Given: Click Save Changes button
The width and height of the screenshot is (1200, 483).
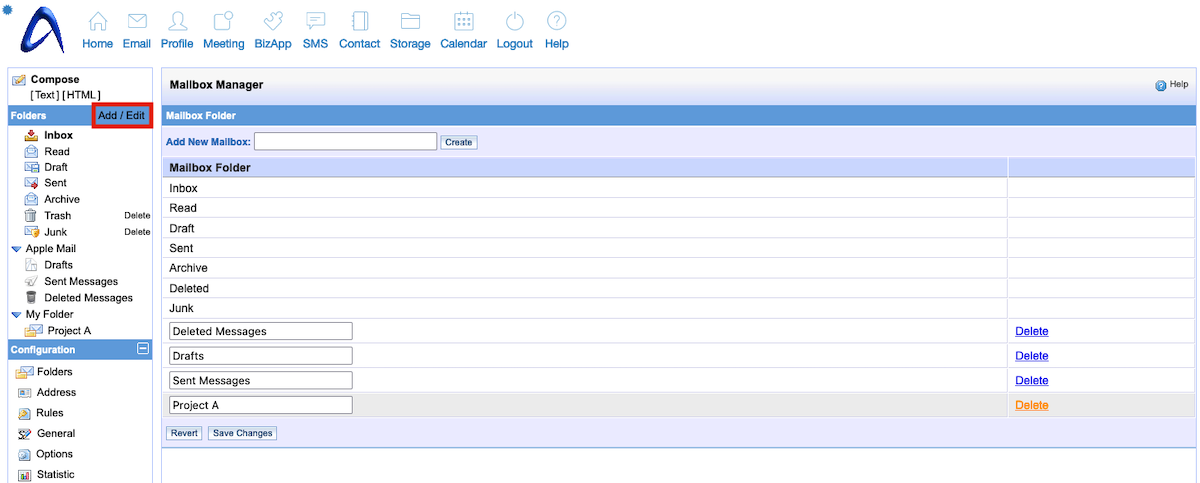Looking at the screenshot, I should click(x=242, y=433).
